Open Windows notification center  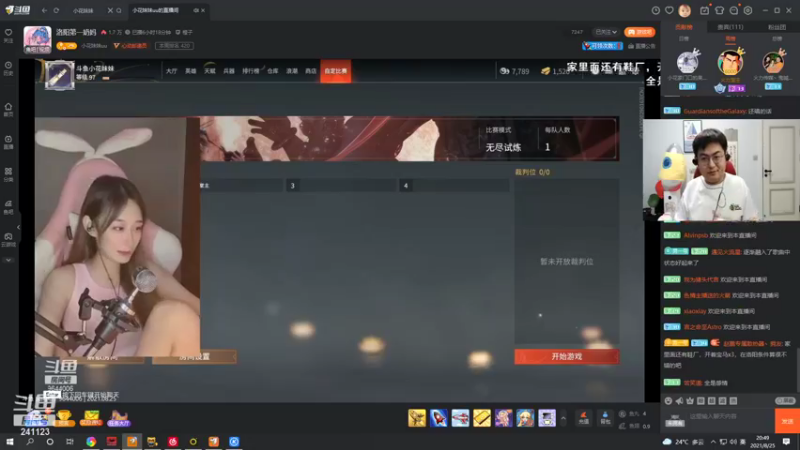click(x=787, y=442)
